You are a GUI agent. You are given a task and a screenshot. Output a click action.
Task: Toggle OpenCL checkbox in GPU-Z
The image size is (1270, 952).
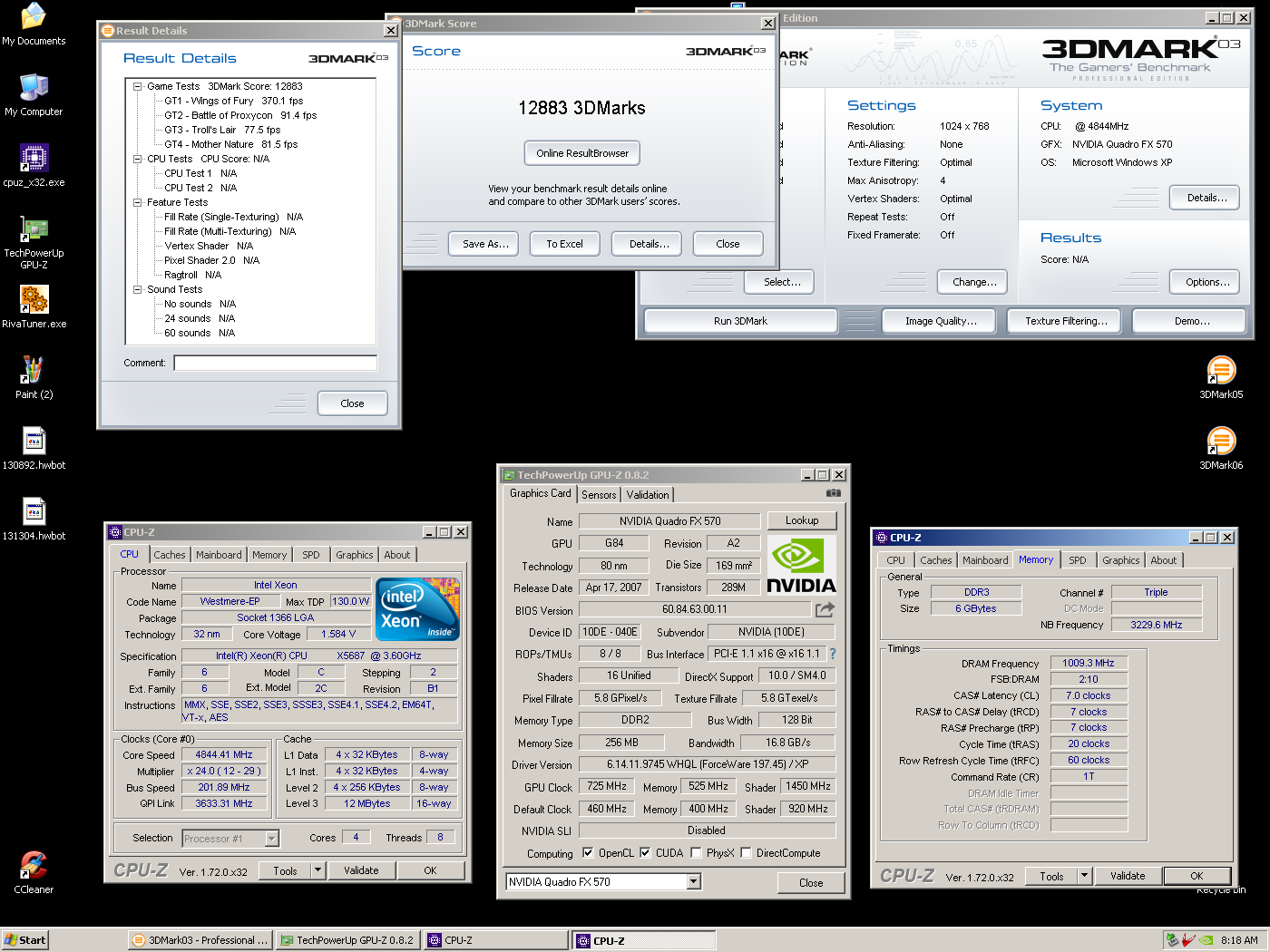588,852
